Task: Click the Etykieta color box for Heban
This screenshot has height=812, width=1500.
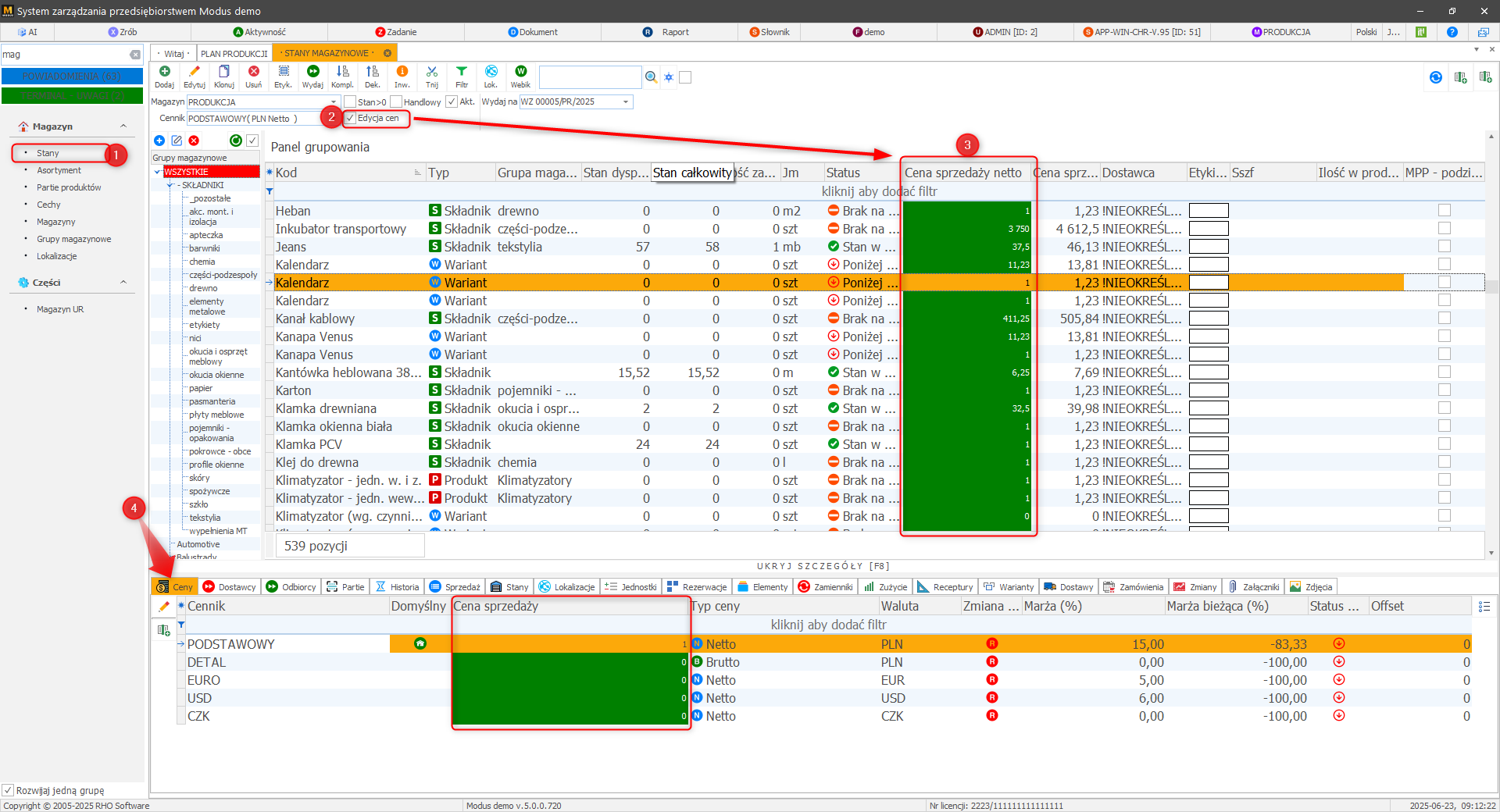Action: pyautogui.click(x=1209, y=211)
